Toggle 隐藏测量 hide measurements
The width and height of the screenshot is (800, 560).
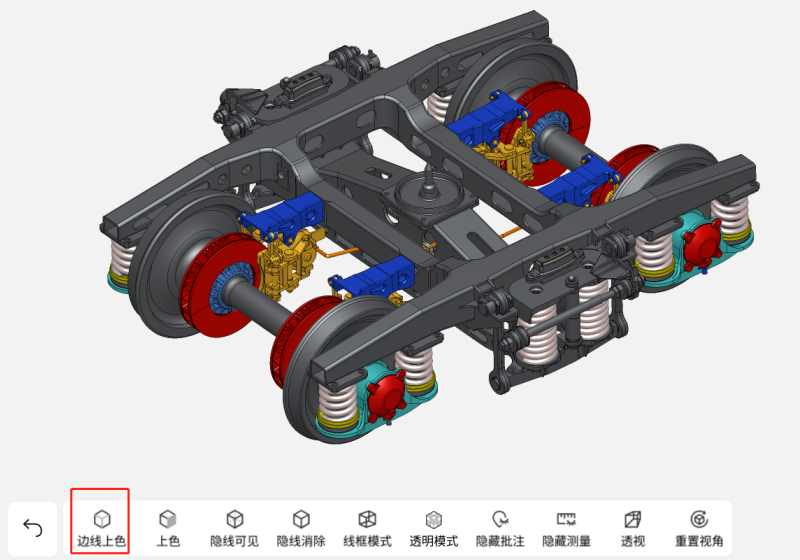tap(566, 529)
